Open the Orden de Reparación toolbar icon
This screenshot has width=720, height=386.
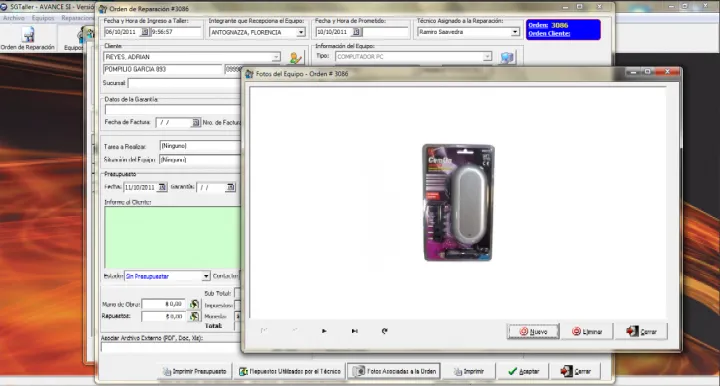pyautogui.click(x=28, y=39)
